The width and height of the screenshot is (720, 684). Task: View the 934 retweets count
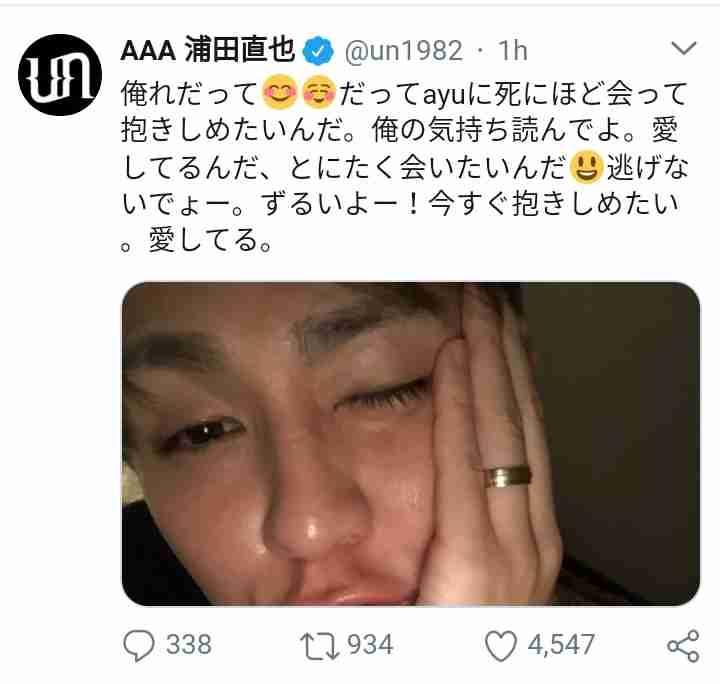click(370, 645)
